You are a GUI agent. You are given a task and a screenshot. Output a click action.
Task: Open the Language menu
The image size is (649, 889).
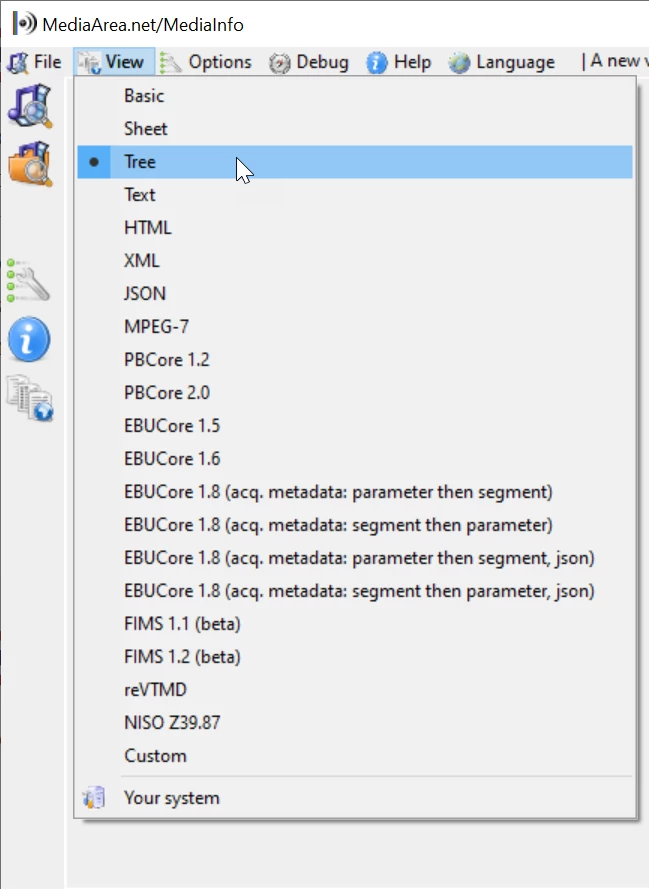502,62
